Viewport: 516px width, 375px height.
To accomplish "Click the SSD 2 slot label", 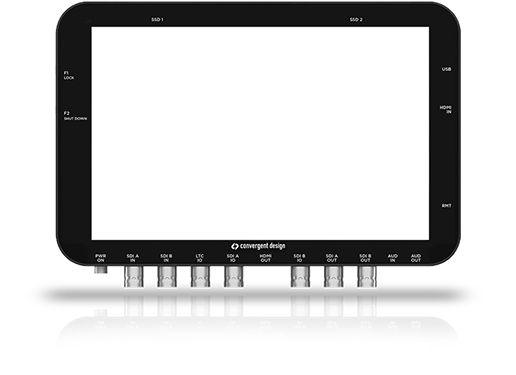I will 356,20.
